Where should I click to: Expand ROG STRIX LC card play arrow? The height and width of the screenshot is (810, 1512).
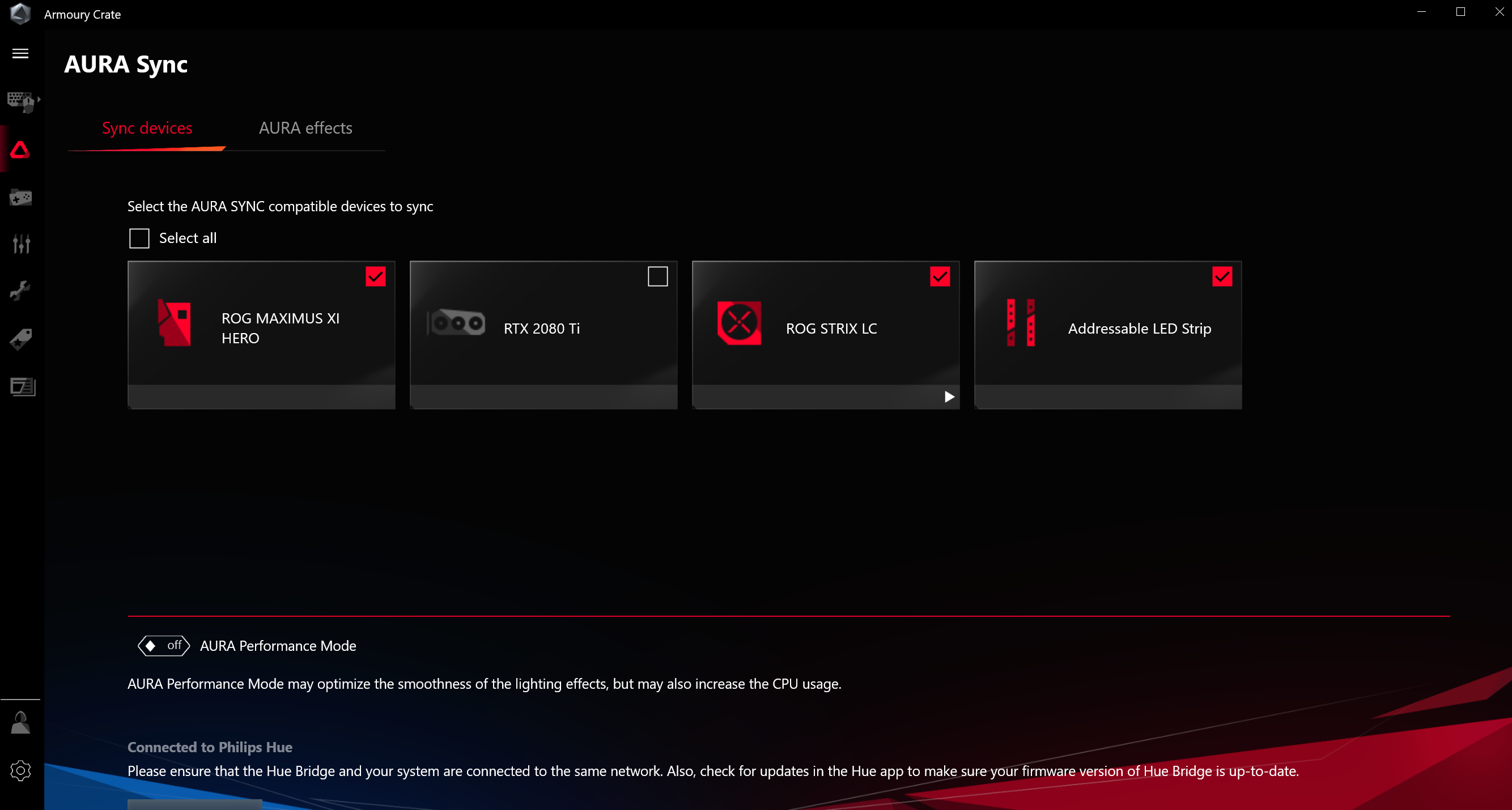click(949, 397)
